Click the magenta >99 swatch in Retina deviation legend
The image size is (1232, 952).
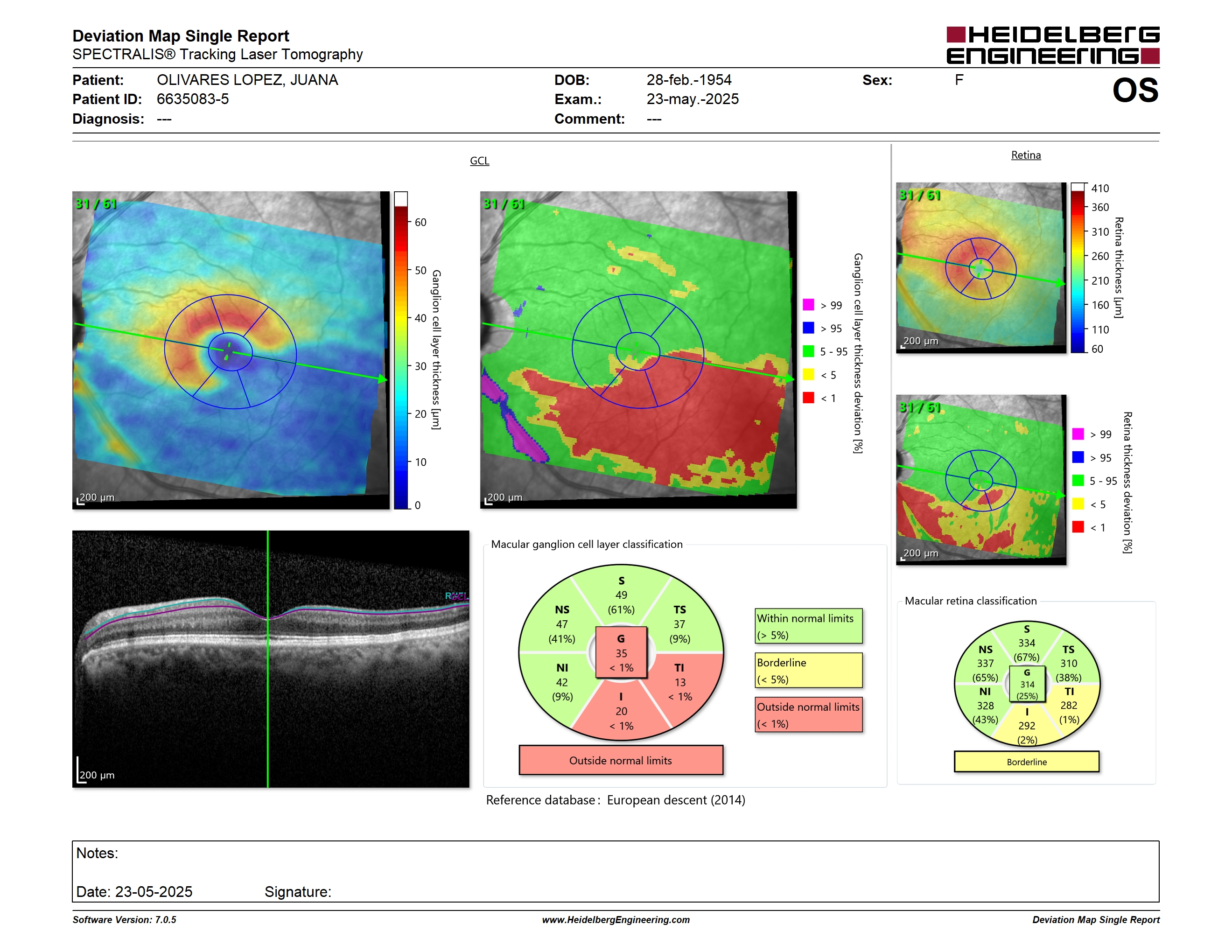tap(1078, 434)
